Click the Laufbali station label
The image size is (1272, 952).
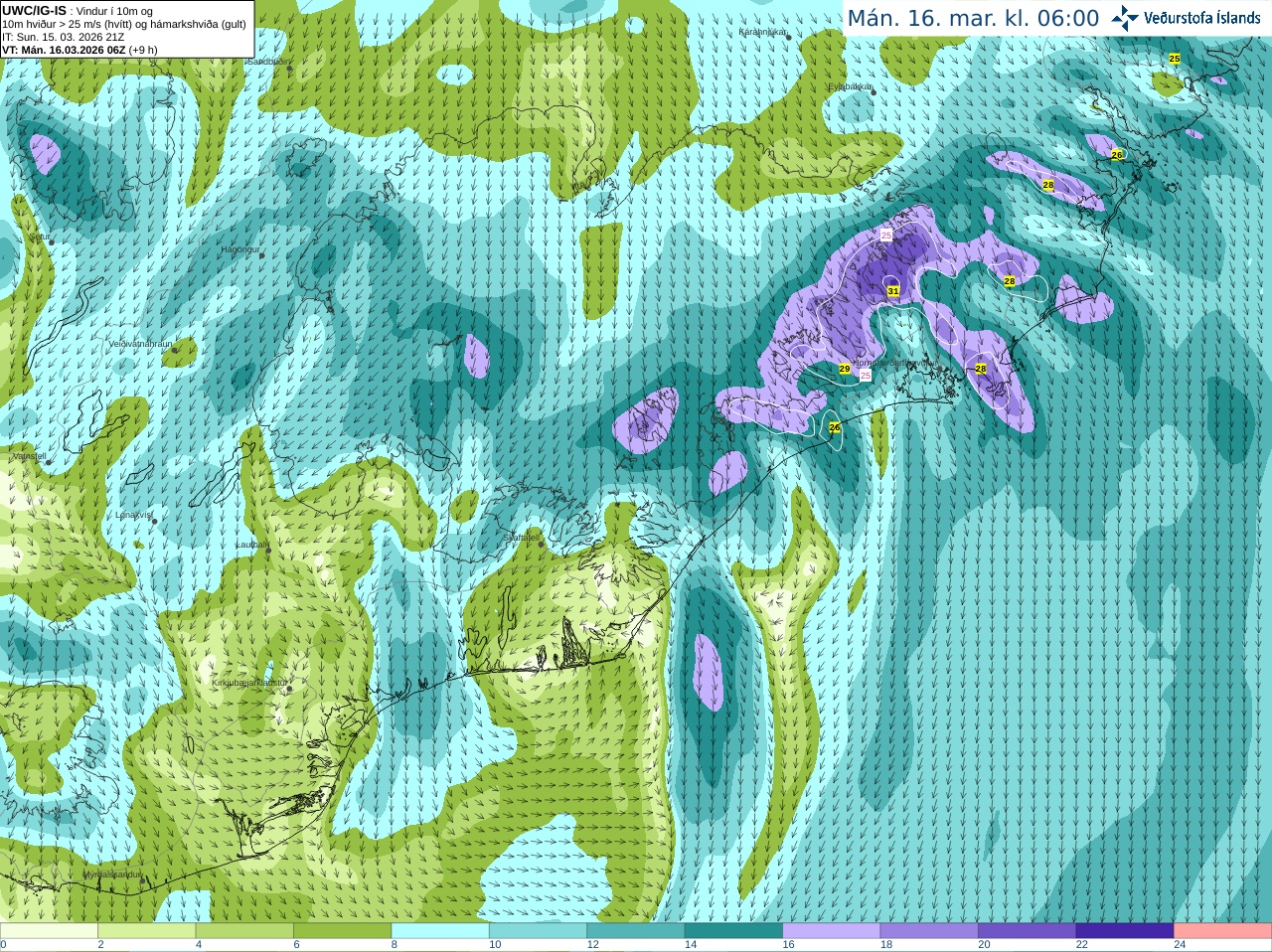click(x=251, y=545)
